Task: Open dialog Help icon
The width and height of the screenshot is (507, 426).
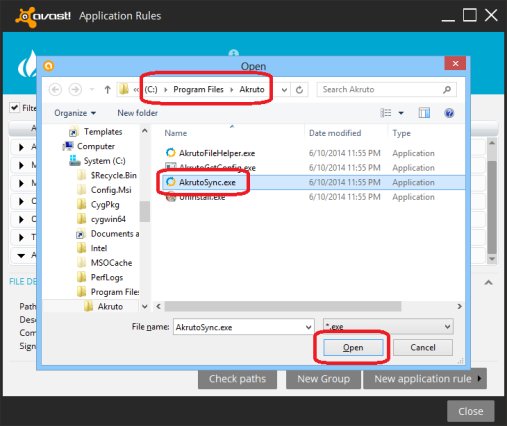Action: (x=449, y=113)
